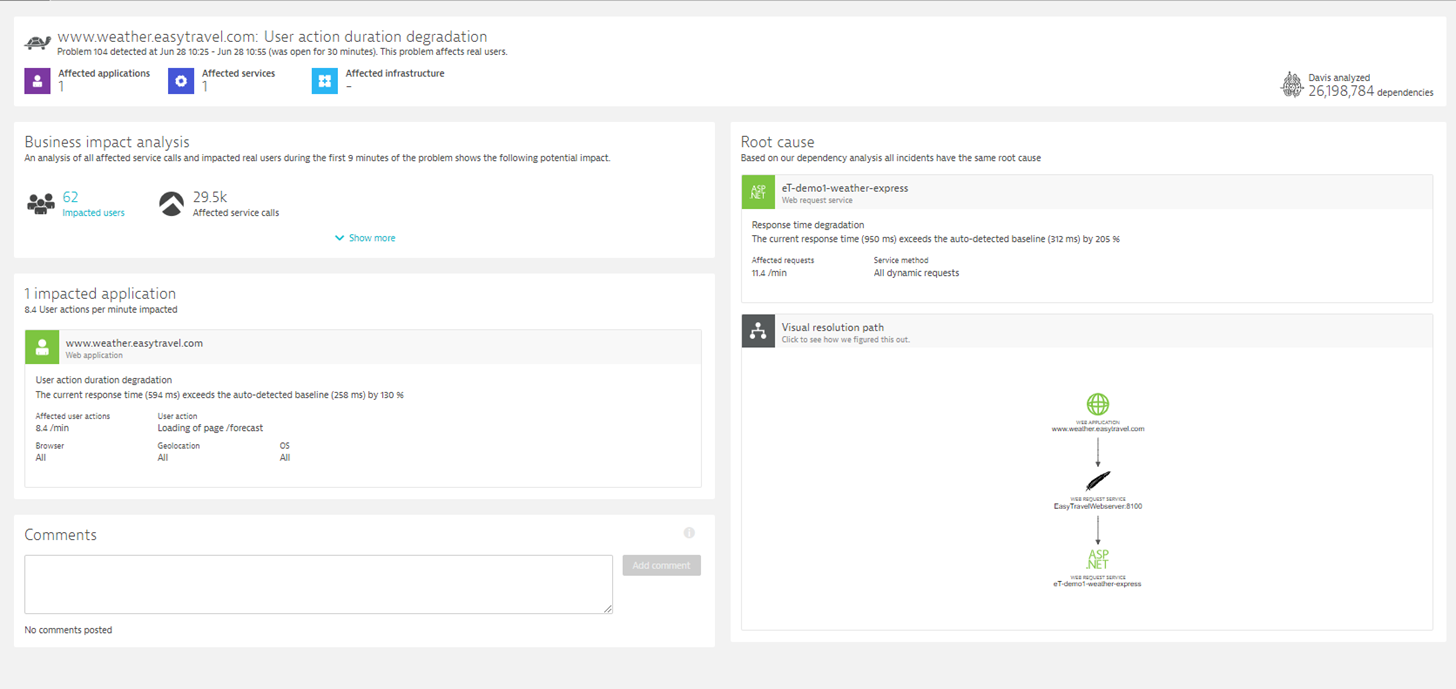Click the purple Affected applications icon
1456x689 pixels.
pos(38,81)
